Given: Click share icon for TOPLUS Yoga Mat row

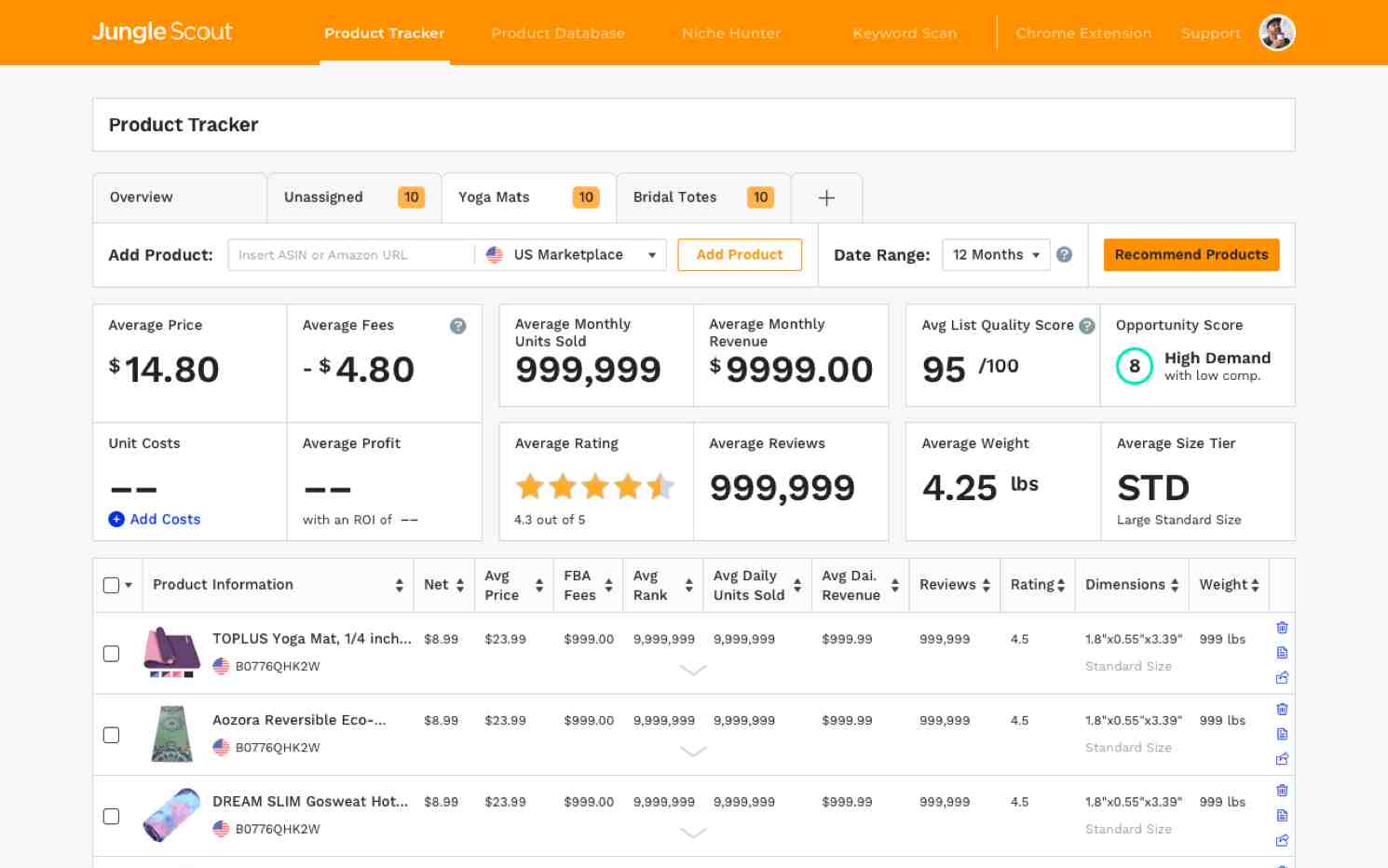Looking at the screenshot, I should [1282, 677].
